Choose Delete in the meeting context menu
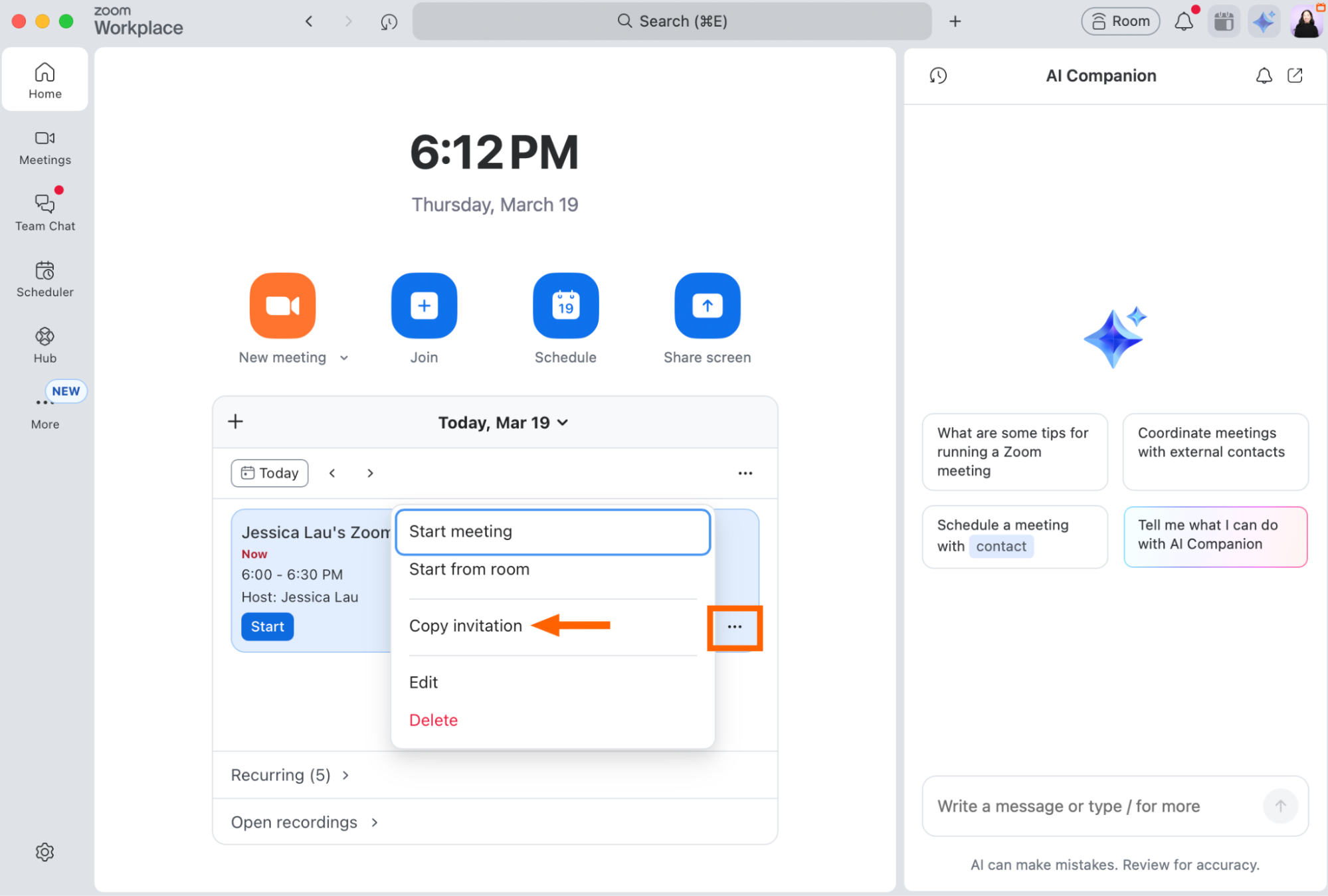This screenshot has height=896, width=1328. (x=433, y=719)
